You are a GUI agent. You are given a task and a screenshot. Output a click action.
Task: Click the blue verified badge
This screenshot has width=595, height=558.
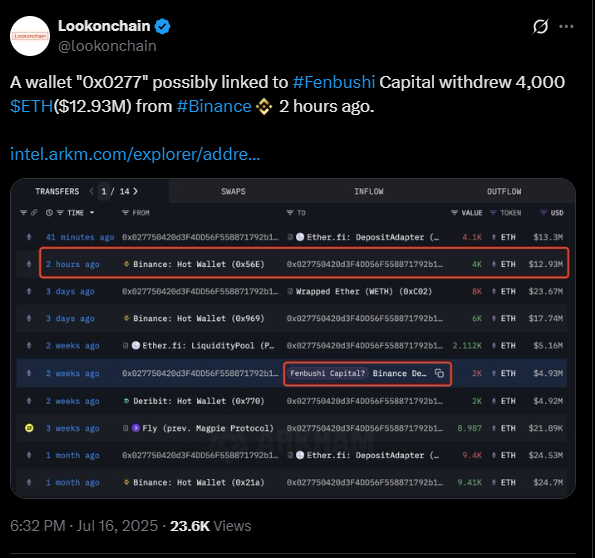163,26
